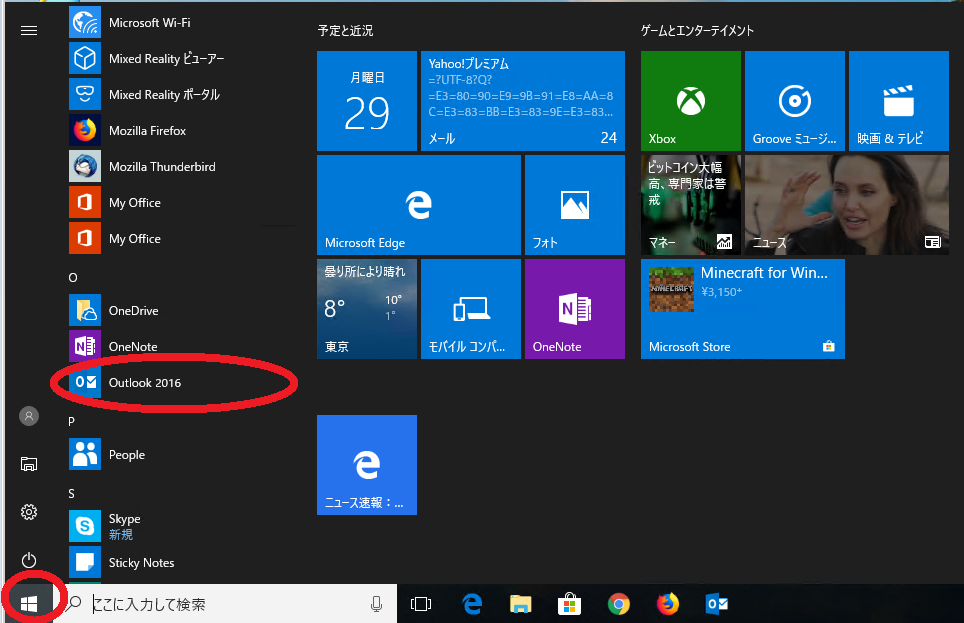Open the Microsoft Edge tile
The image size is (964, 623).
pyautogui.click(x=419, y=205)
